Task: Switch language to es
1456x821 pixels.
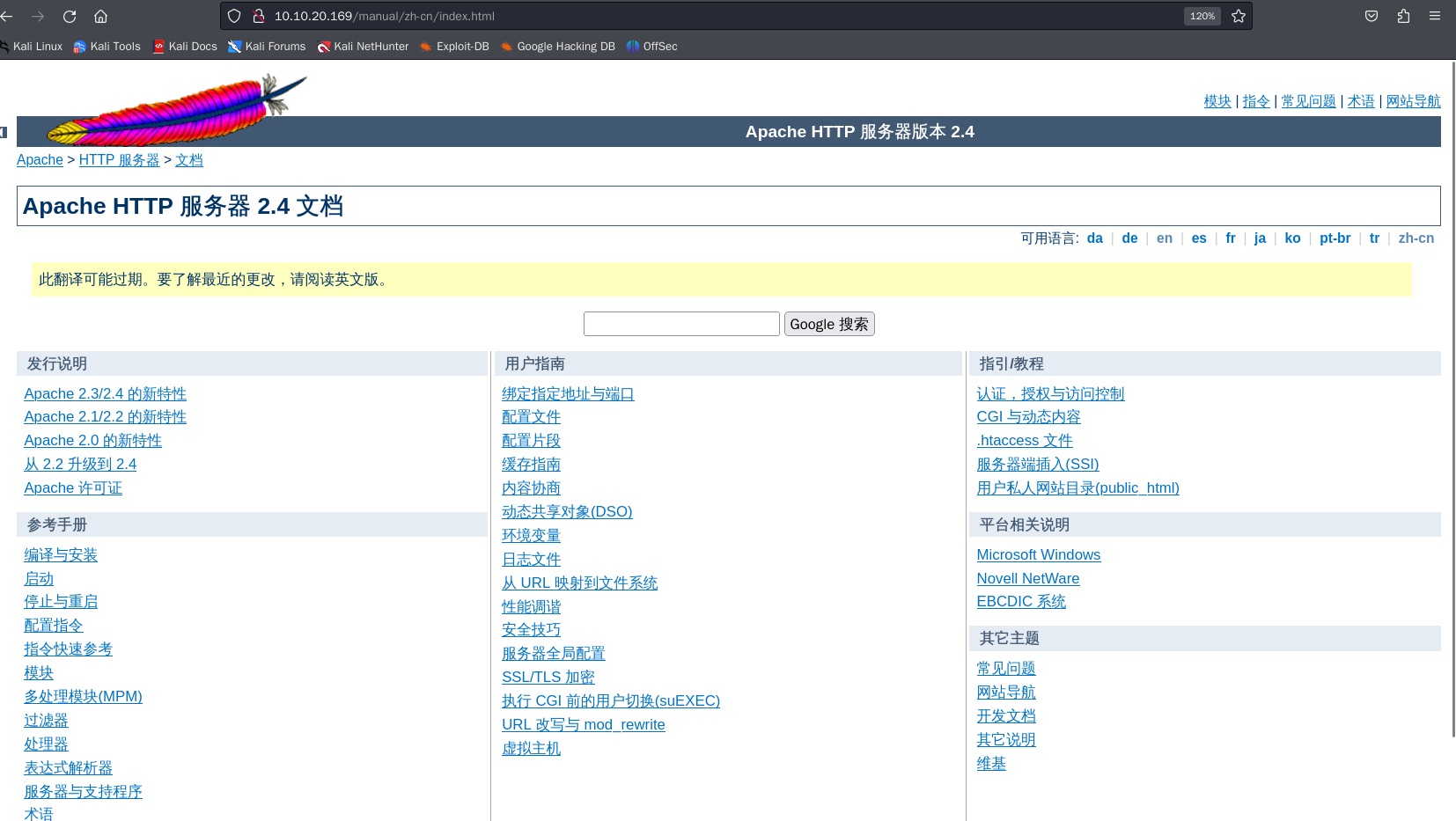Action: click(x=1199, y=238)
